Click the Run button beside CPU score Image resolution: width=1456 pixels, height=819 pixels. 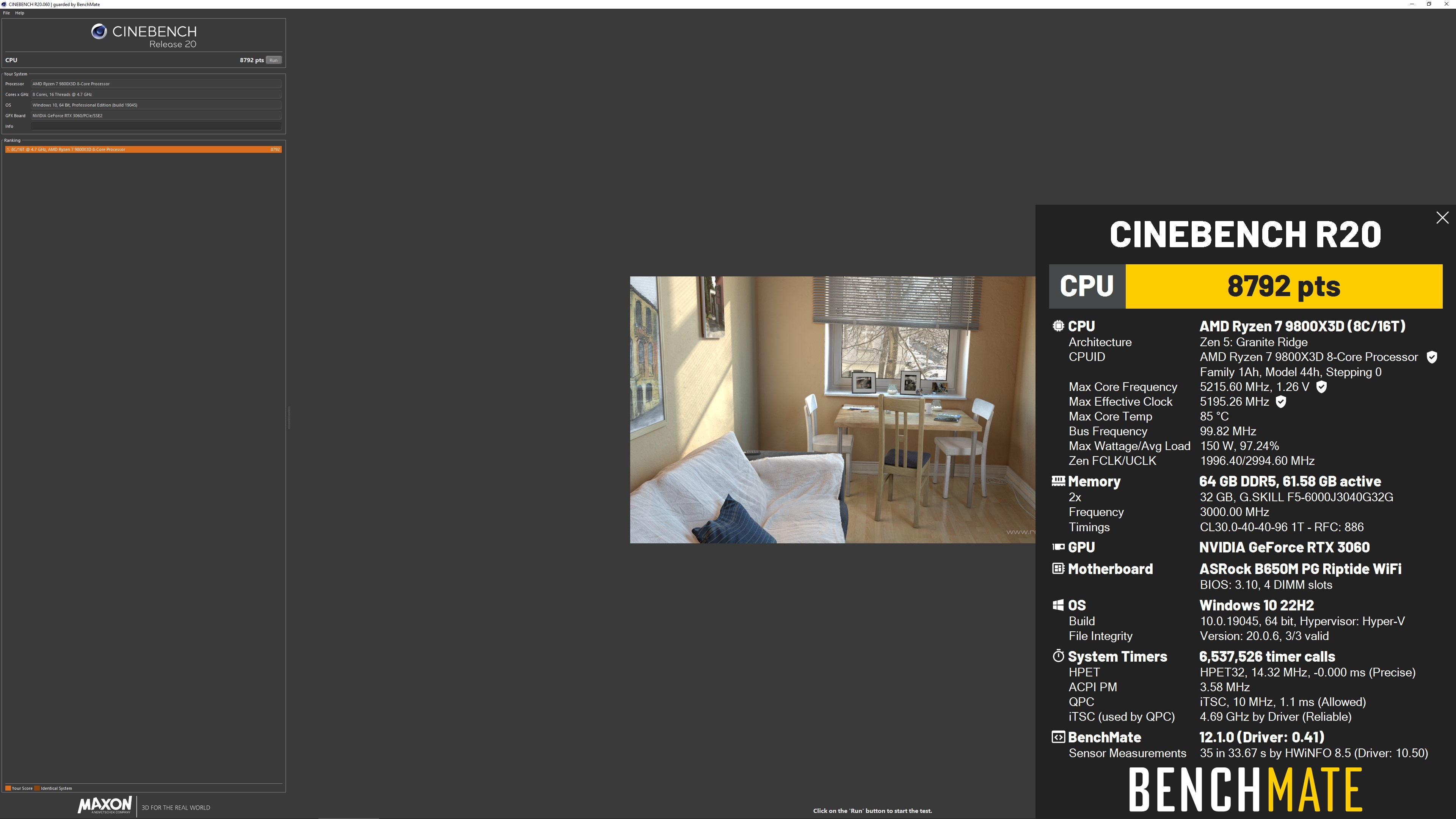(273, 60)
